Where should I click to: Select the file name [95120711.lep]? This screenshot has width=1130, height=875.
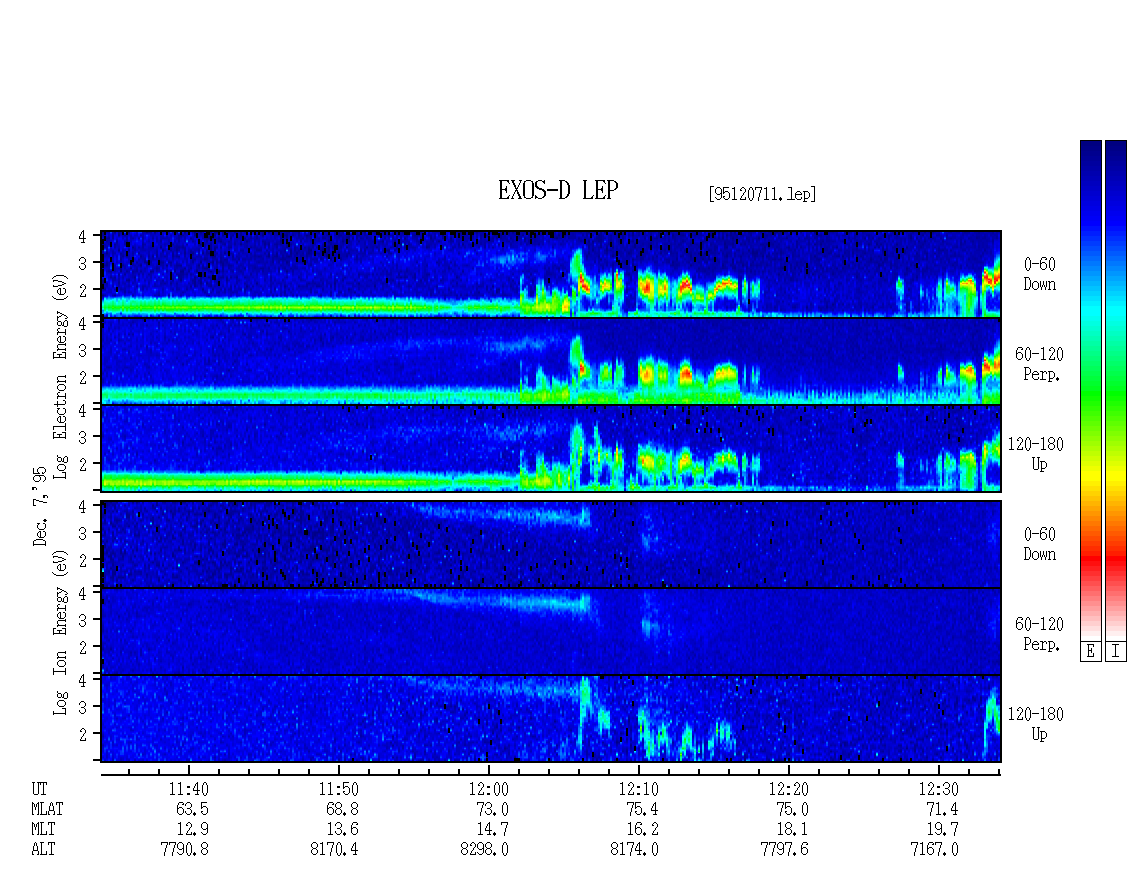click(762, 194)
